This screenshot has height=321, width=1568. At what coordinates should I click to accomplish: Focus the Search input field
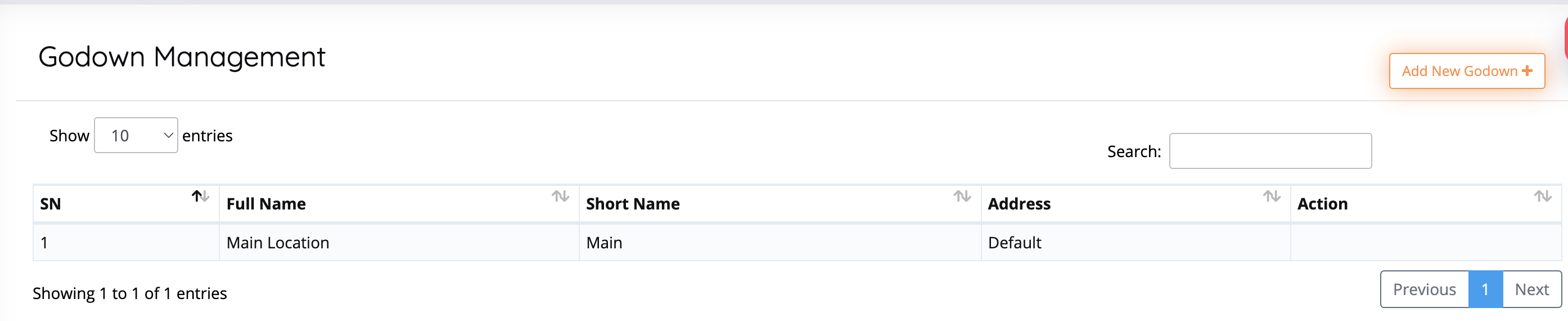click(x=1270, y=151)
